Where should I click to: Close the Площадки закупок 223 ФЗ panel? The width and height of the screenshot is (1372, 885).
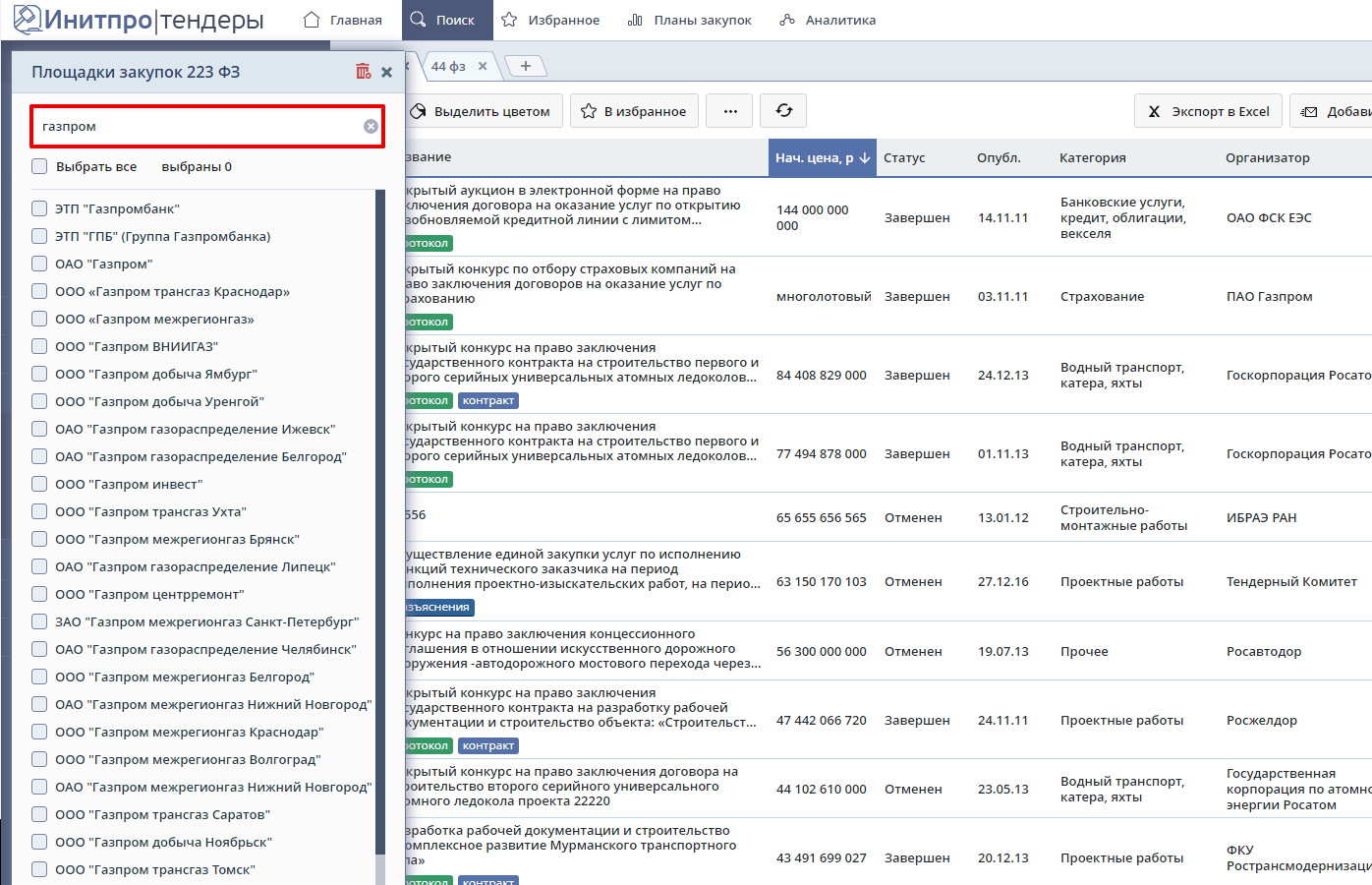(386, 72)
